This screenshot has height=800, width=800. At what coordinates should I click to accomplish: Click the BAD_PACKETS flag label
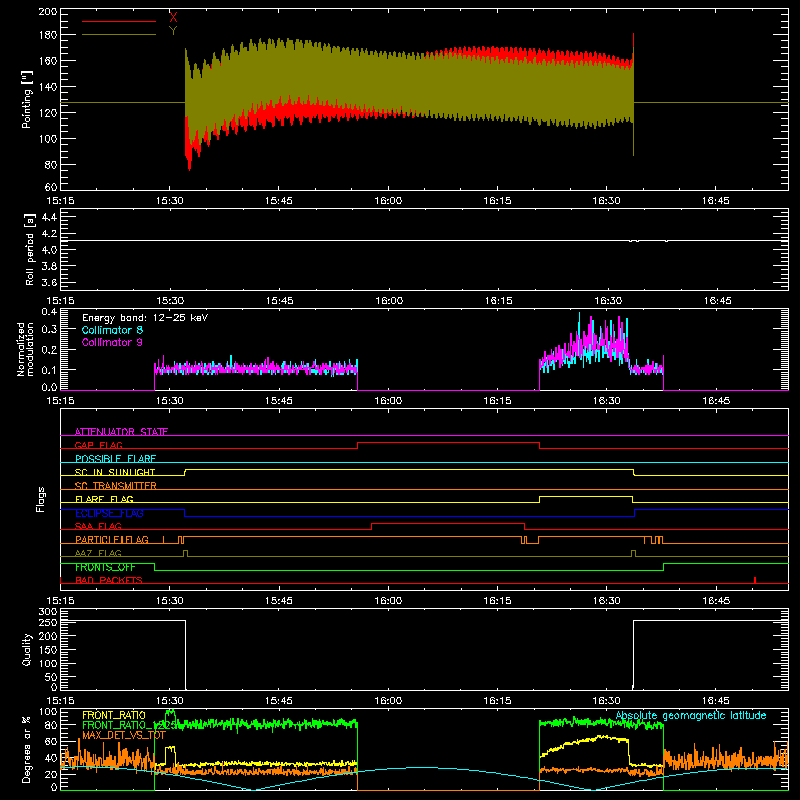[109, 580]
